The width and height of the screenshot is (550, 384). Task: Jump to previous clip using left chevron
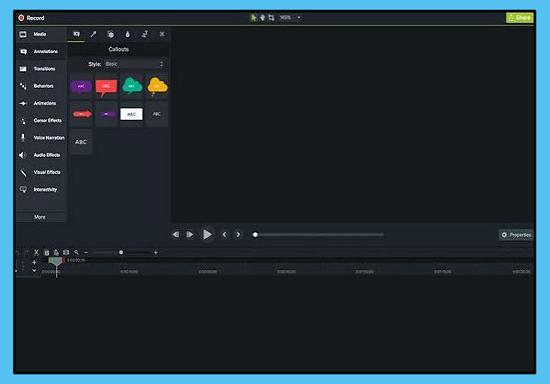coord(224,234)
